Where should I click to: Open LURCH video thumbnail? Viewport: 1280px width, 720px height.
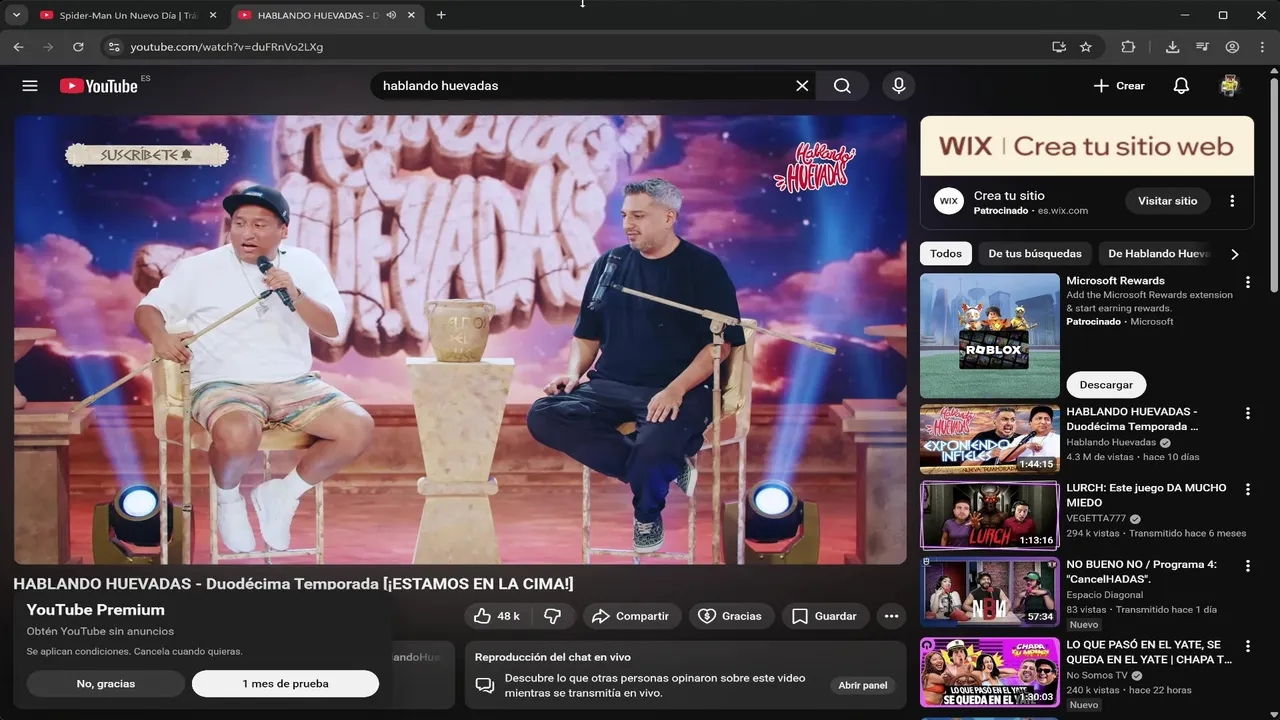990,515
